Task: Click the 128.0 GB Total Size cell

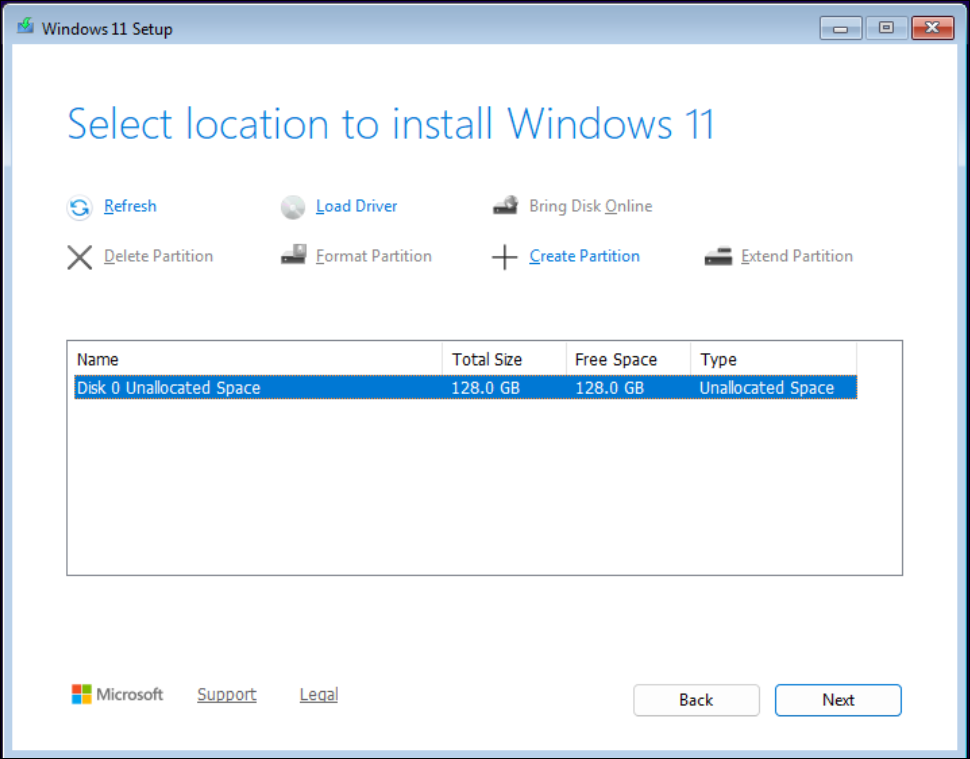Action: click(x=486, y=388)
